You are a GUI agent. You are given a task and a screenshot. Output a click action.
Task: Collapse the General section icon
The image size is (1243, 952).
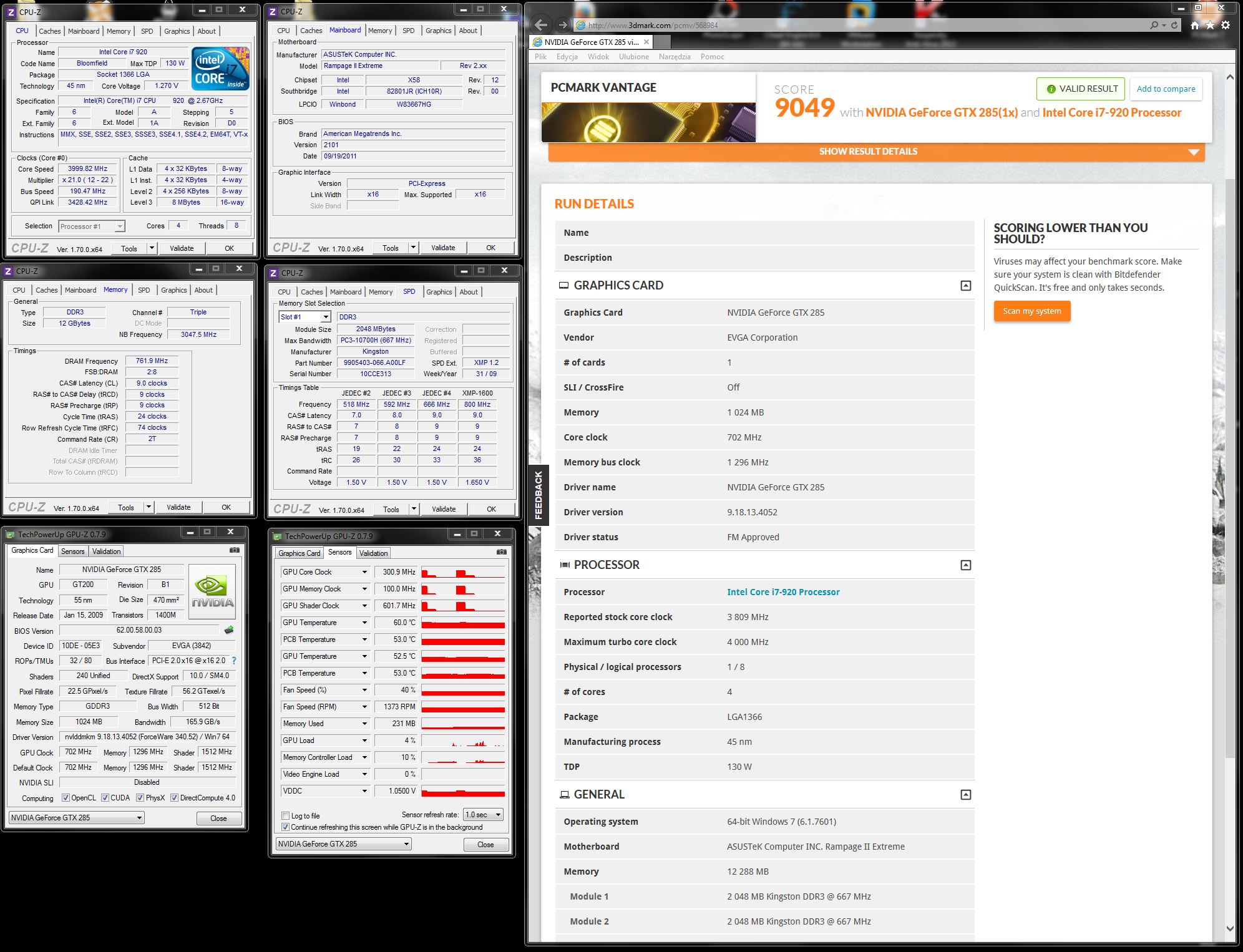(965, 794)
